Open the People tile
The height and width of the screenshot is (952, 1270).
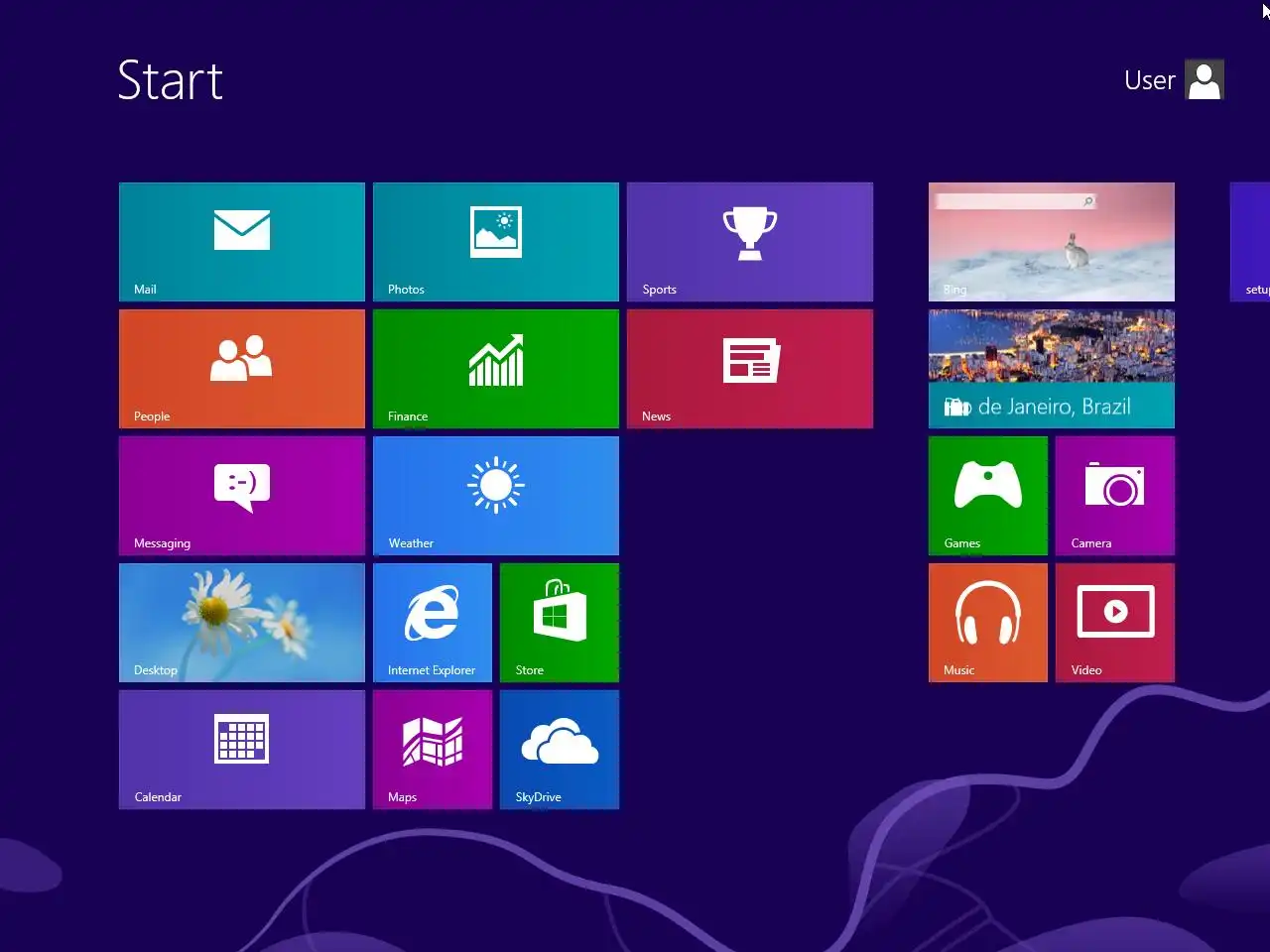242,369
